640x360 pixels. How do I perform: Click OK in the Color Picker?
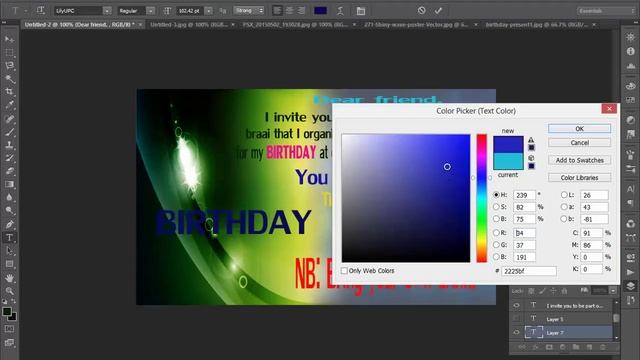[x=579, y=129]
